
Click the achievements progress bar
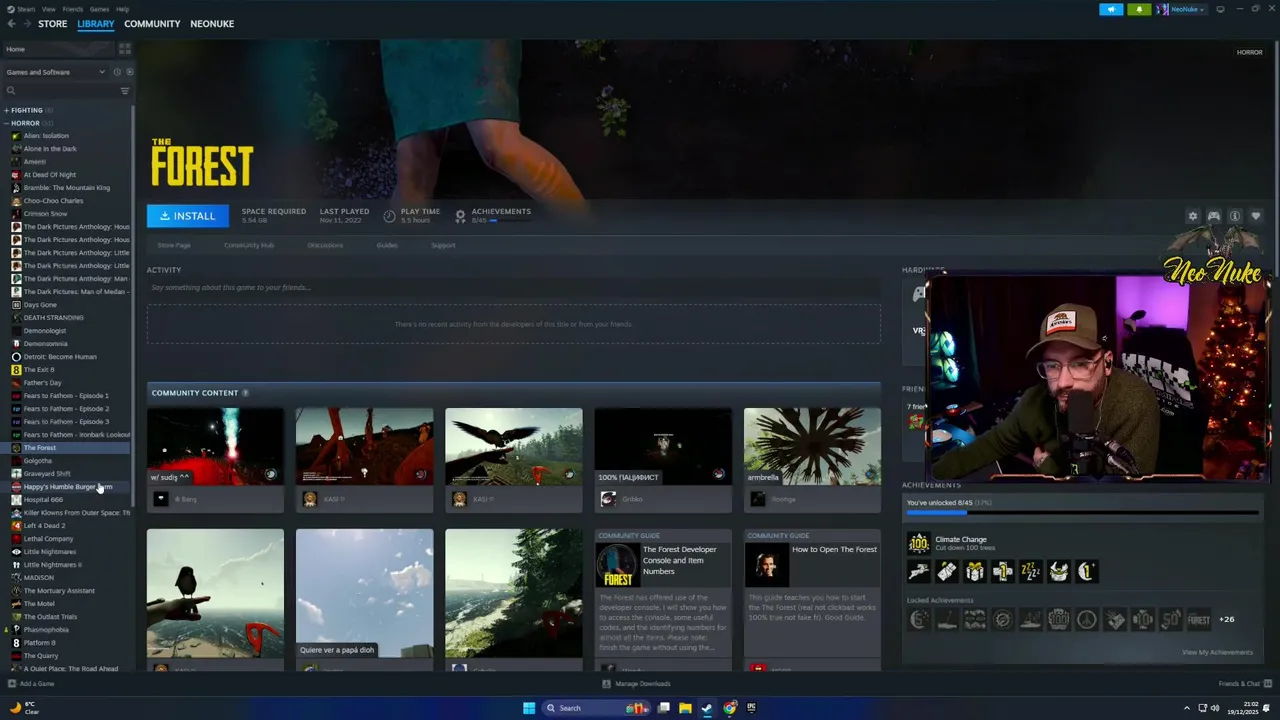(x=1082, y=513)
